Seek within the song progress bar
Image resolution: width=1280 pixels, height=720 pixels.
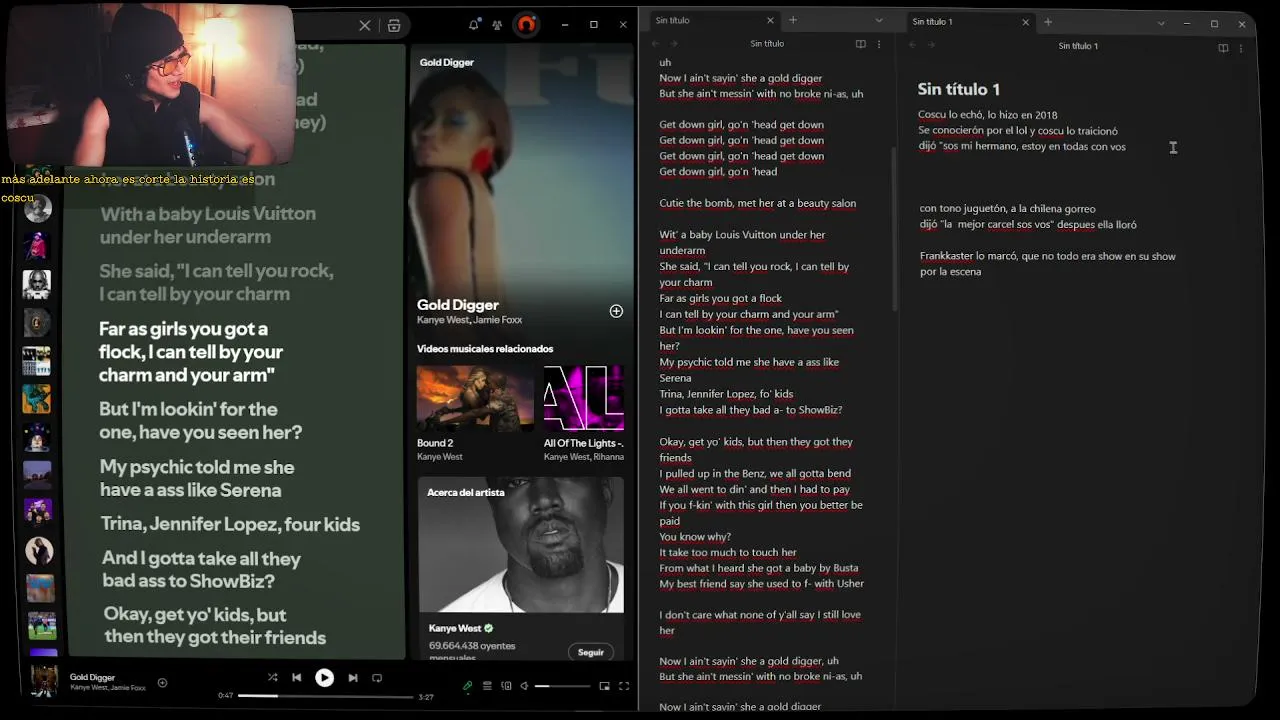(x=326, y=696)
